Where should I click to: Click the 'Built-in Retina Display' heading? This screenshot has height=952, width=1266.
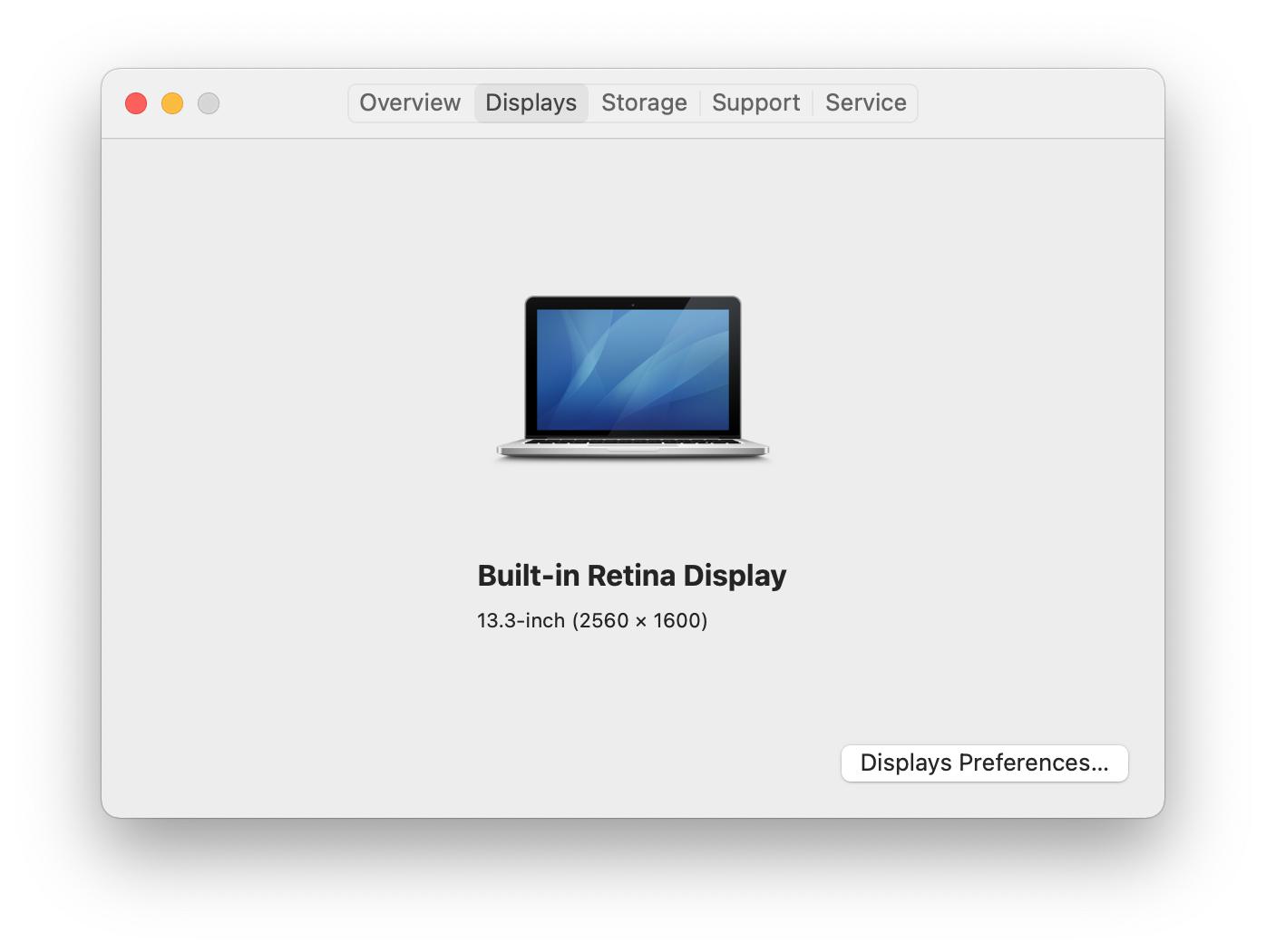632,576
